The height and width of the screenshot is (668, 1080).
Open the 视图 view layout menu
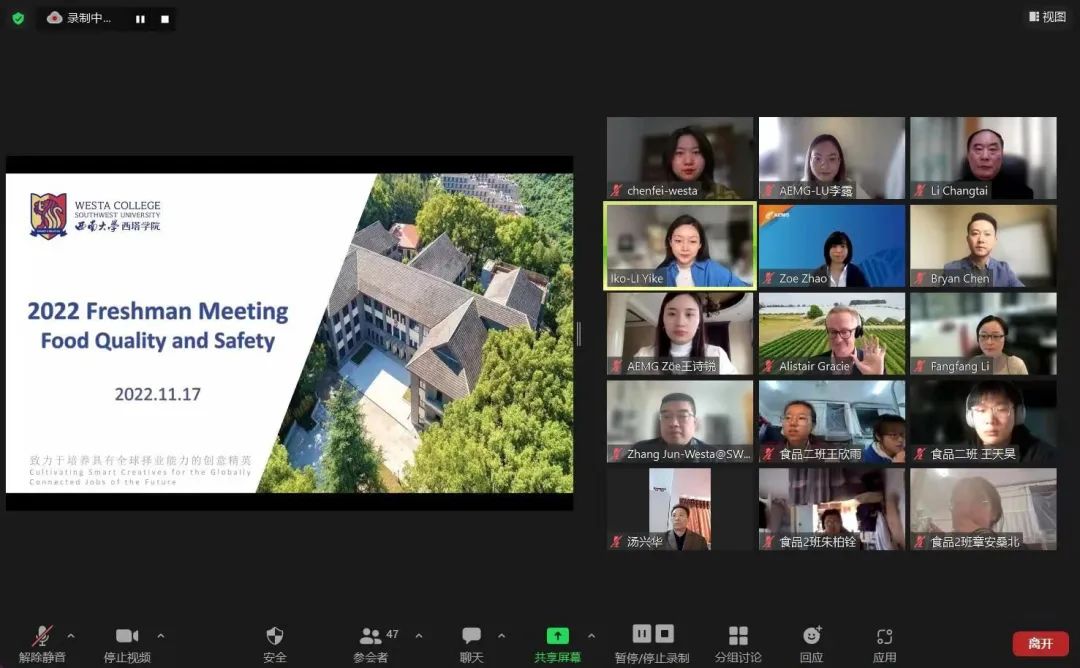[x=1047, y=17]
